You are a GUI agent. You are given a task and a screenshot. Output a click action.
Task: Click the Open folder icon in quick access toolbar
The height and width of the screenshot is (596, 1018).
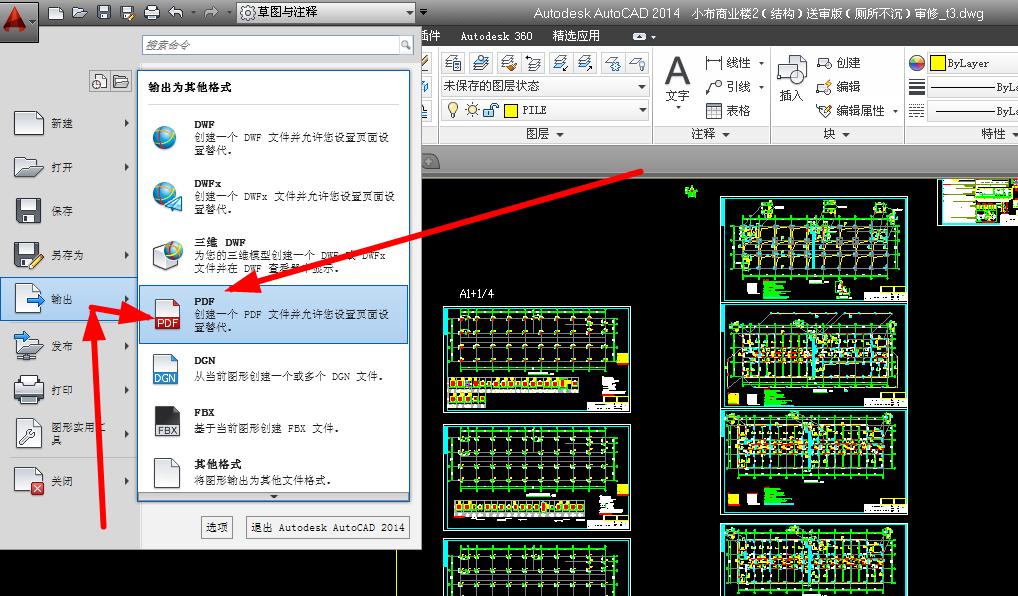click(80, 12)
